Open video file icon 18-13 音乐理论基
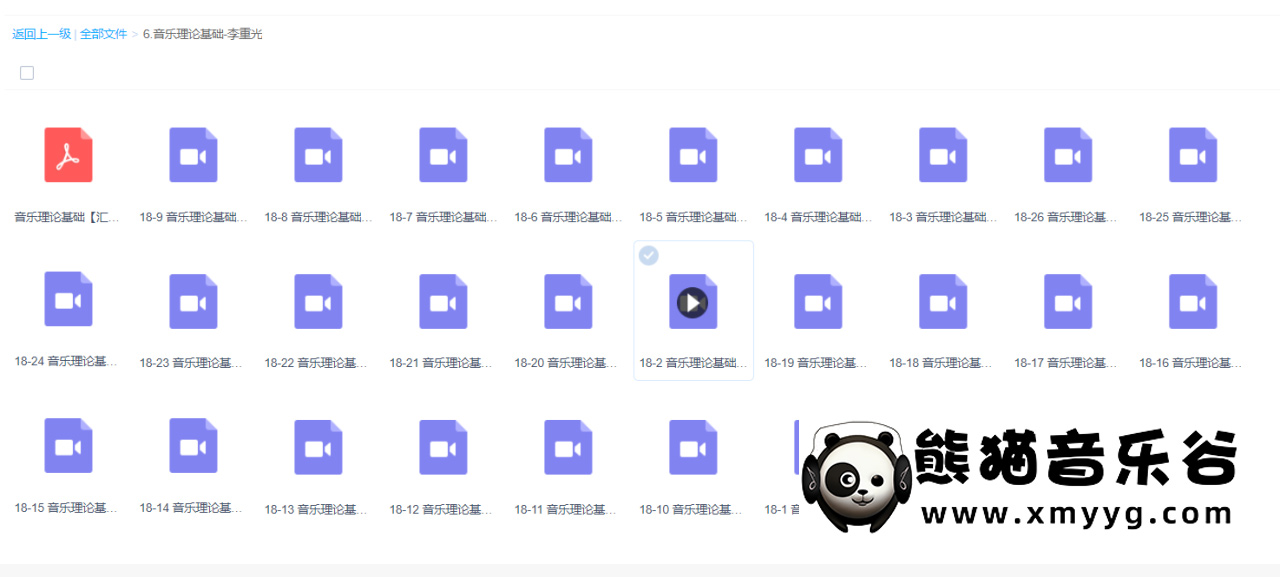This screenshot has width=1280, height=577. click(318, 447)
